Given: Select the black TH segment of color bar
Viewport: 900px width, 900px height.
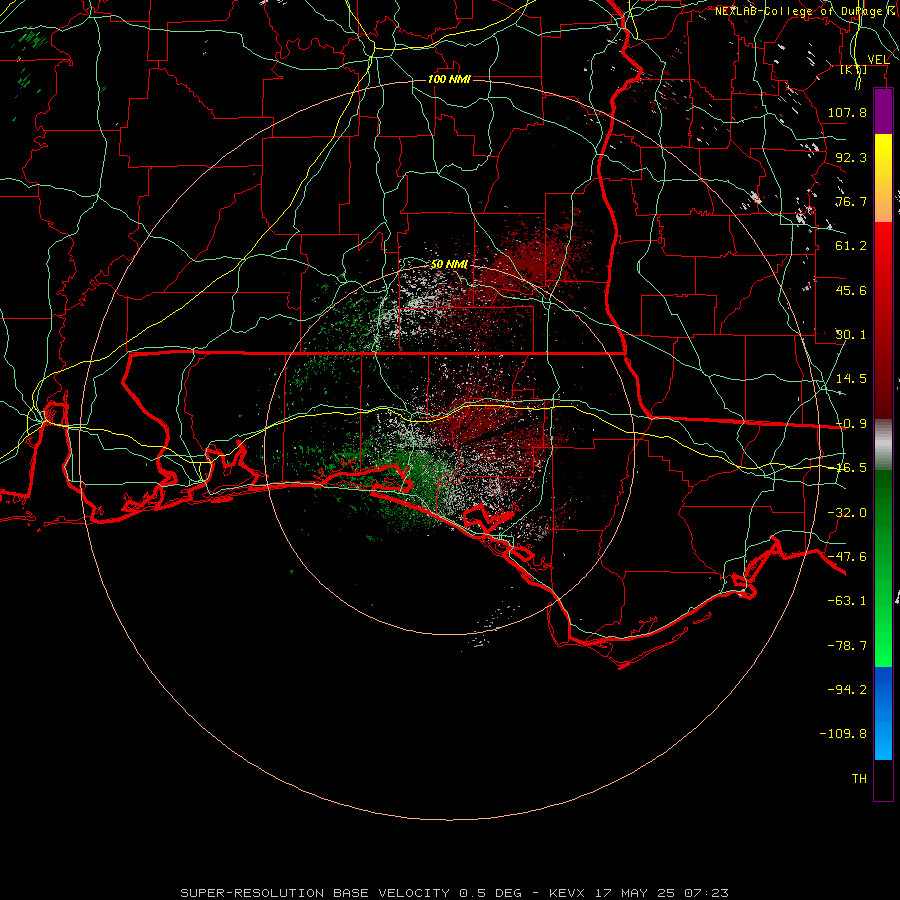Looking at the screenshot, I should [x=883, y=779].
